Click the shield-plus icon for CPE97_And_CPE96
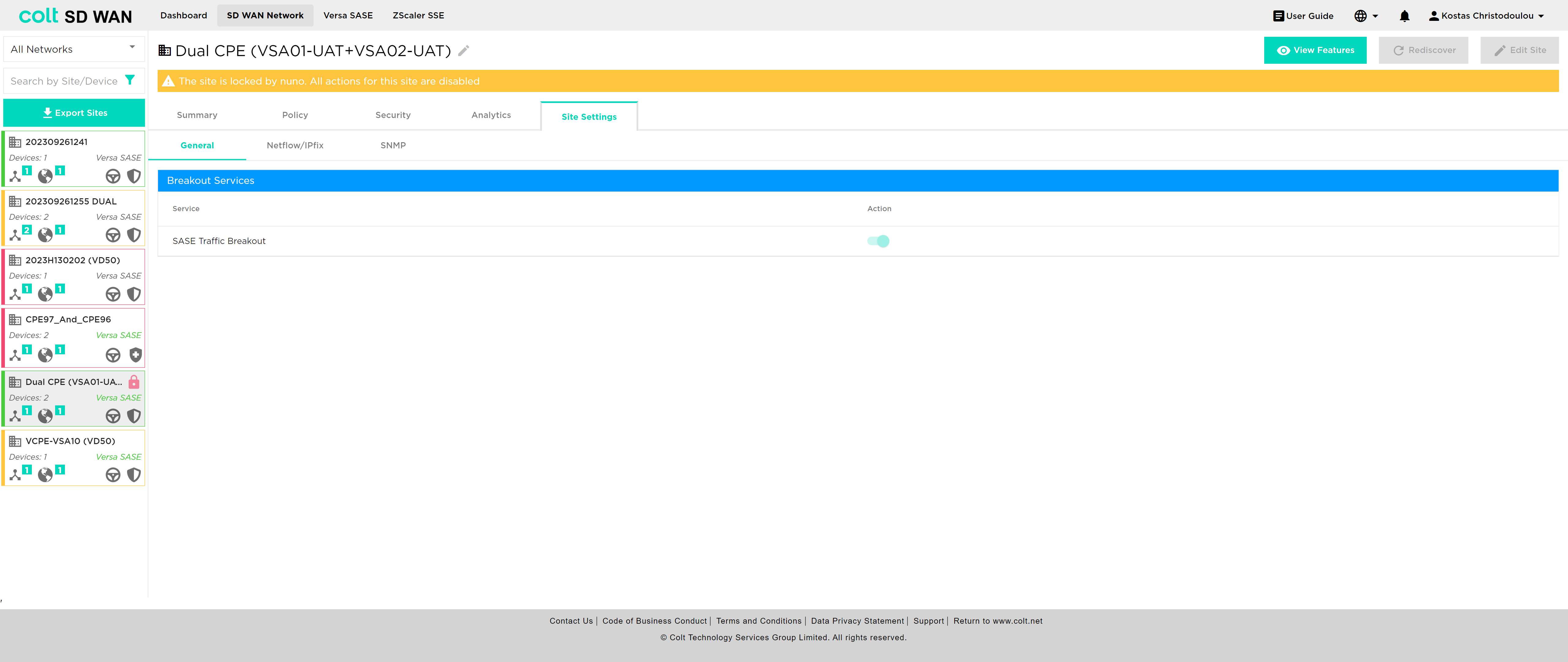1568x662 pixels. click(x=135, y=355)
